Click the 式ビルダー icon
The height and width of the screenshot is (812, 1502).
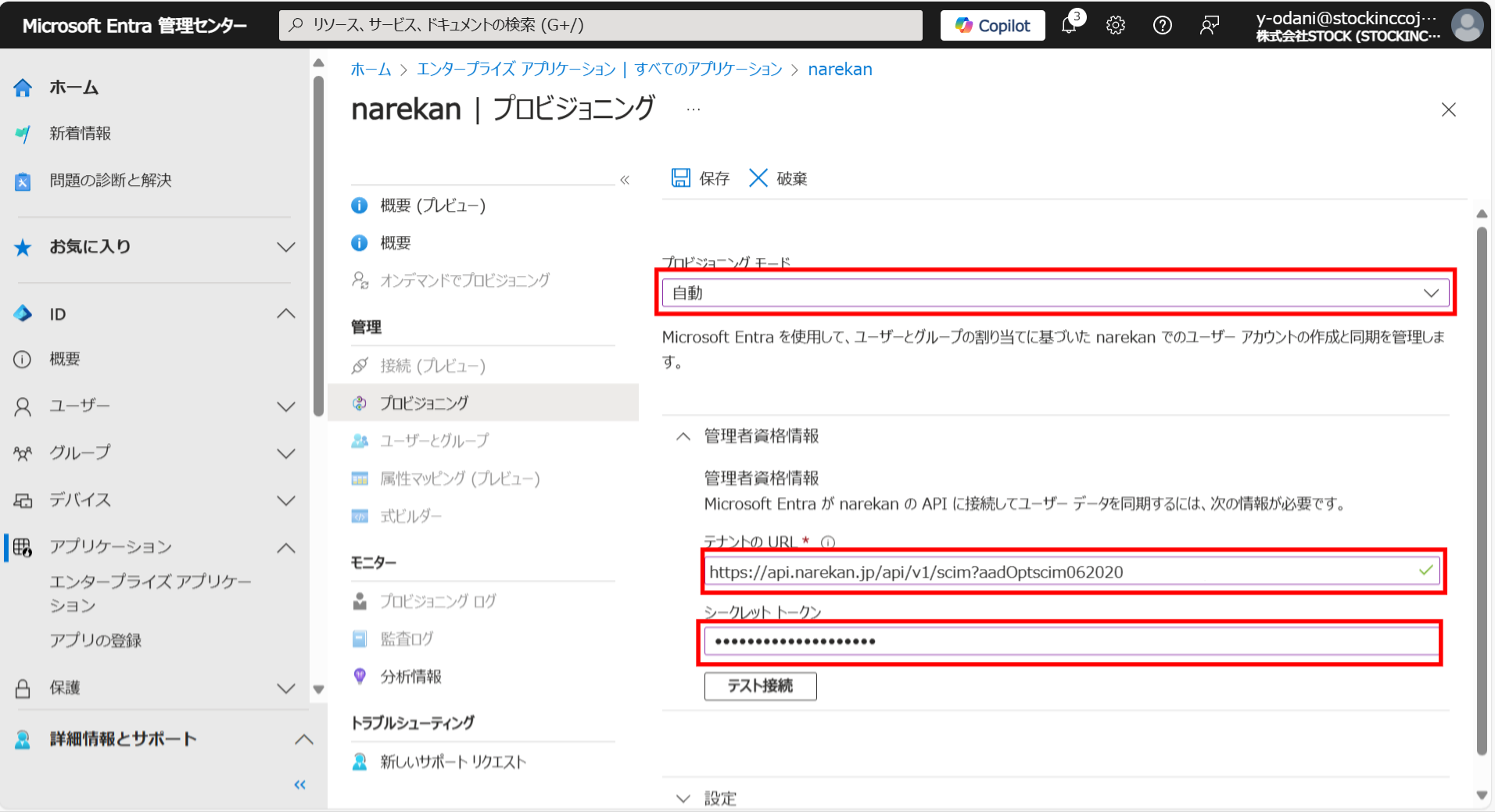360,516
